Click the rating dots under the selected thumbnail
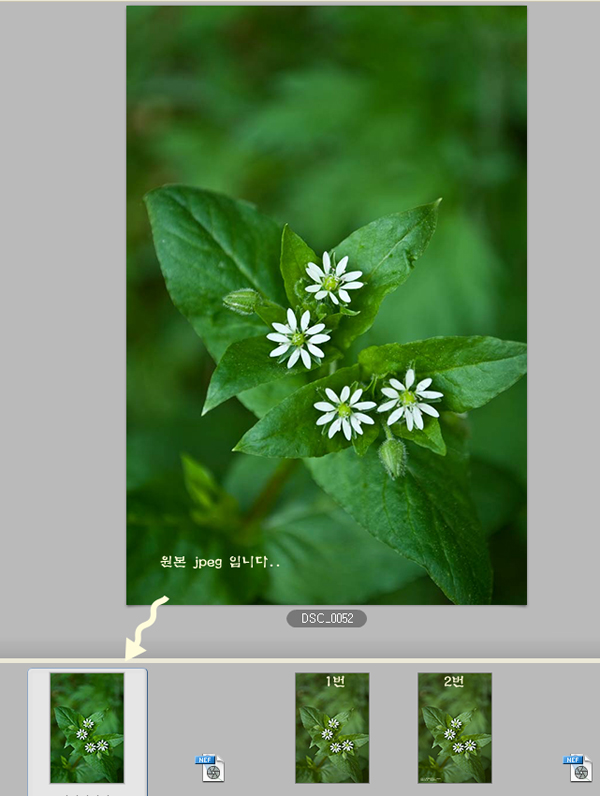Screen dimensions: 600x796 [87, 793]
